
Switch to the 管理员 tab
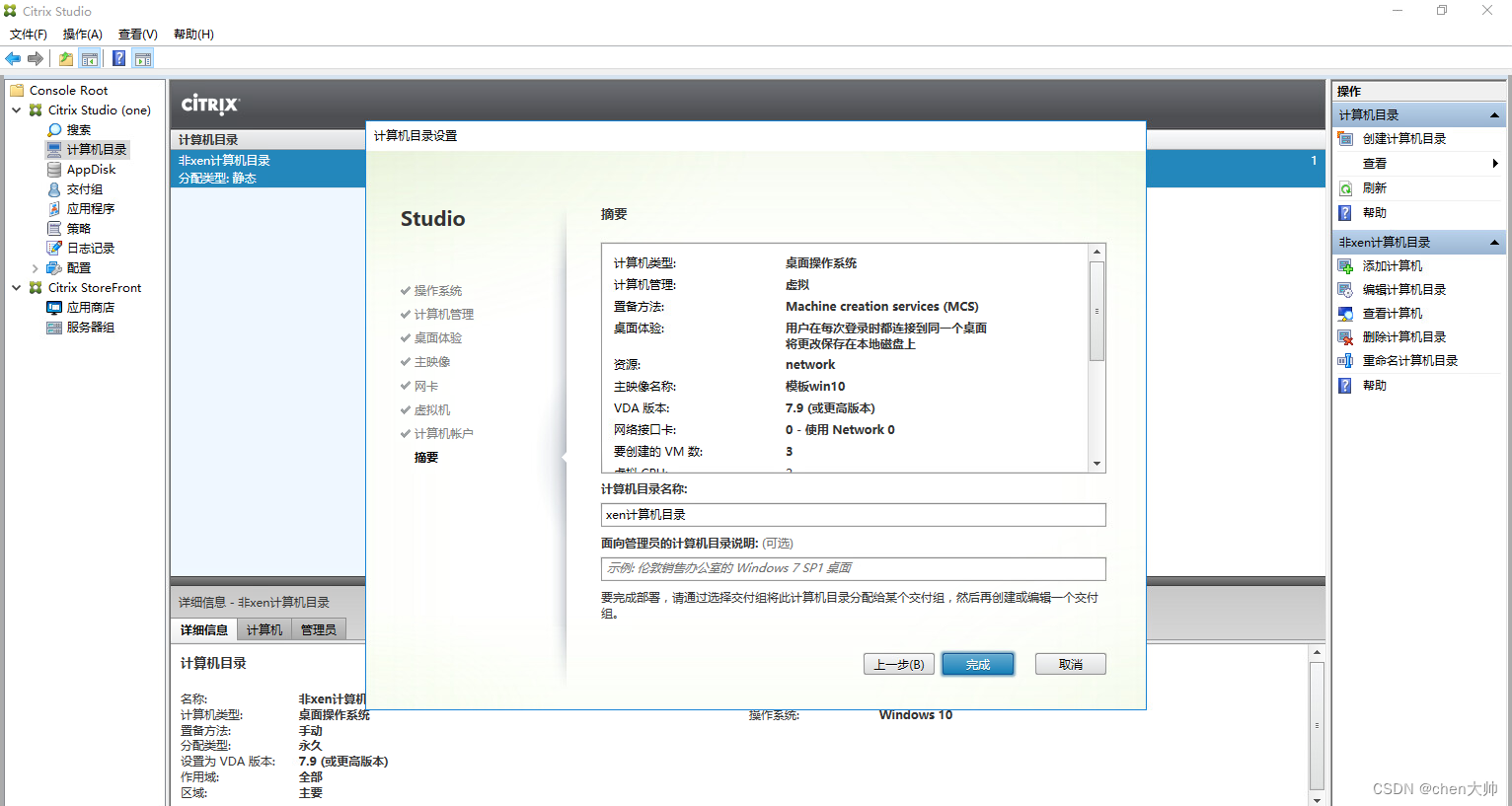[x=319, y=630]
